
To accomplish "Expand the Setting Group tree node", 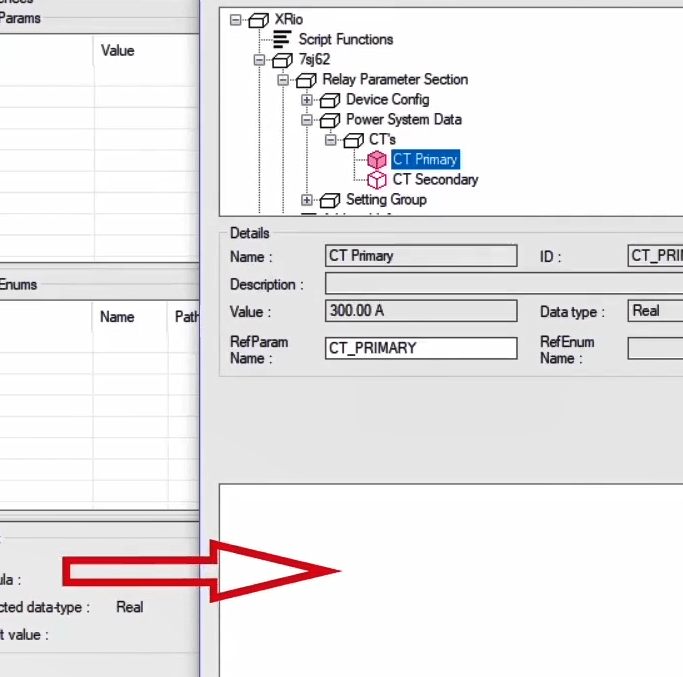I will click(x=308, y=200).
